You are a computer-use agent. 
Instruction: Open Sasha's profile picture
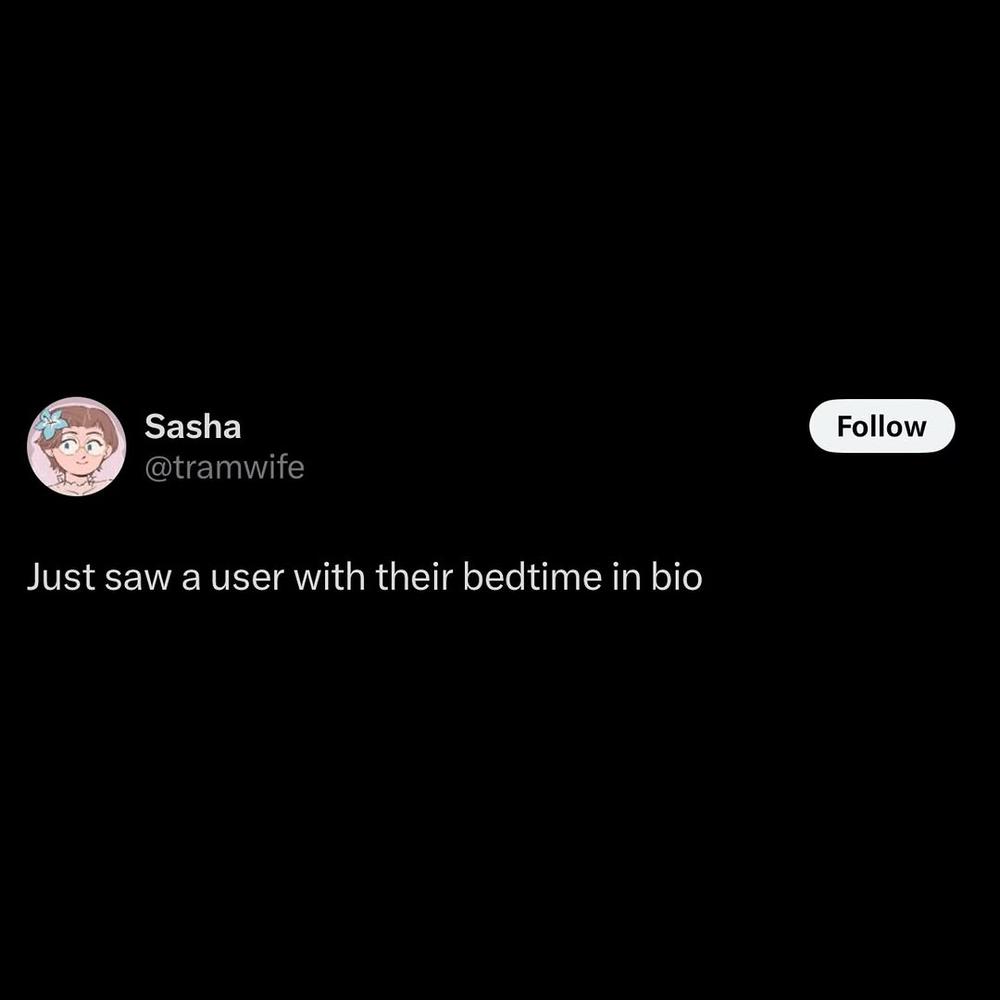(77, 446)
